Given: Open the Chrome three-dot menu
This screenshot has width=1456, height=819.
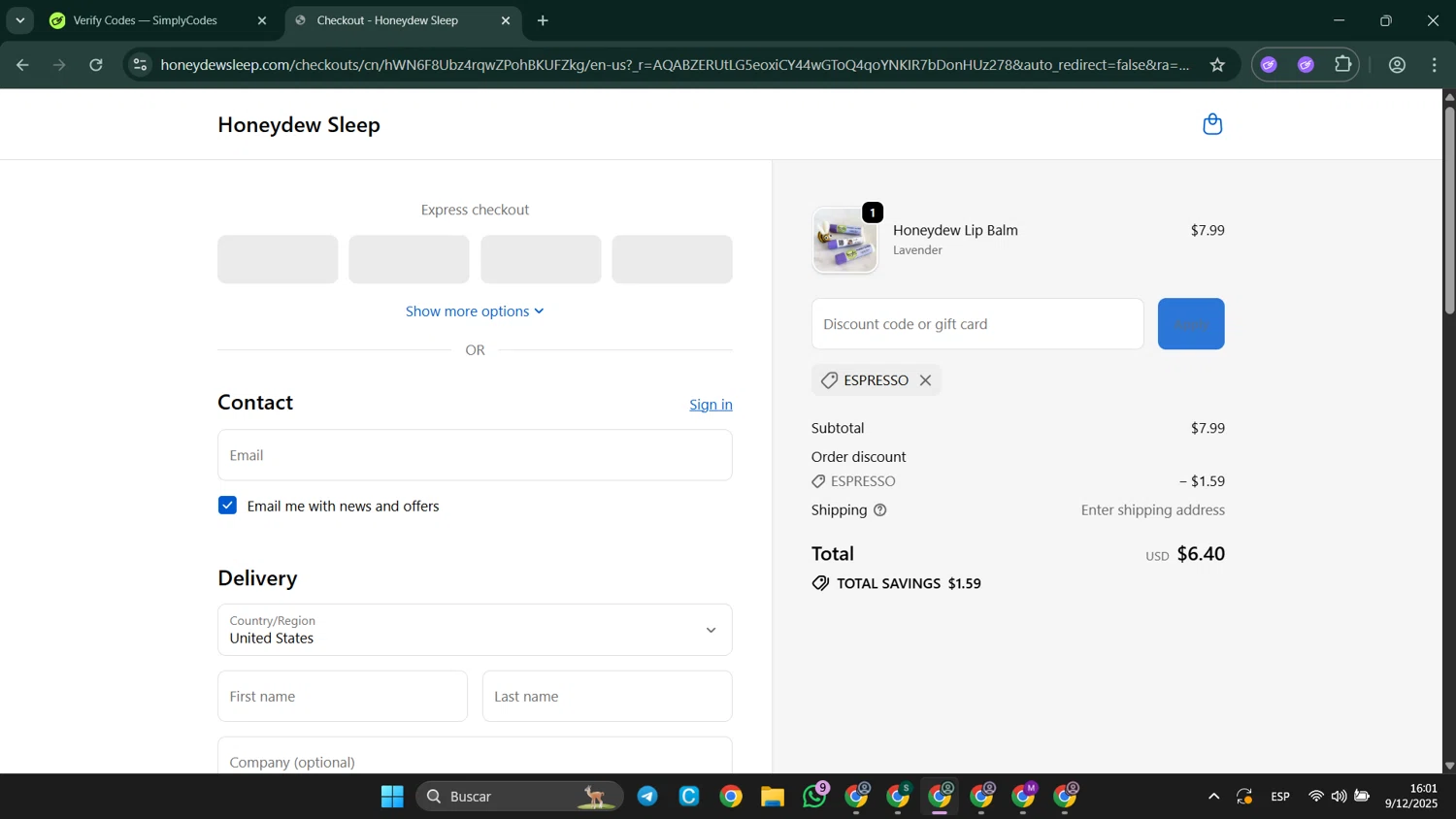Looking at the screenshot, I should [x=1435, y=65].
